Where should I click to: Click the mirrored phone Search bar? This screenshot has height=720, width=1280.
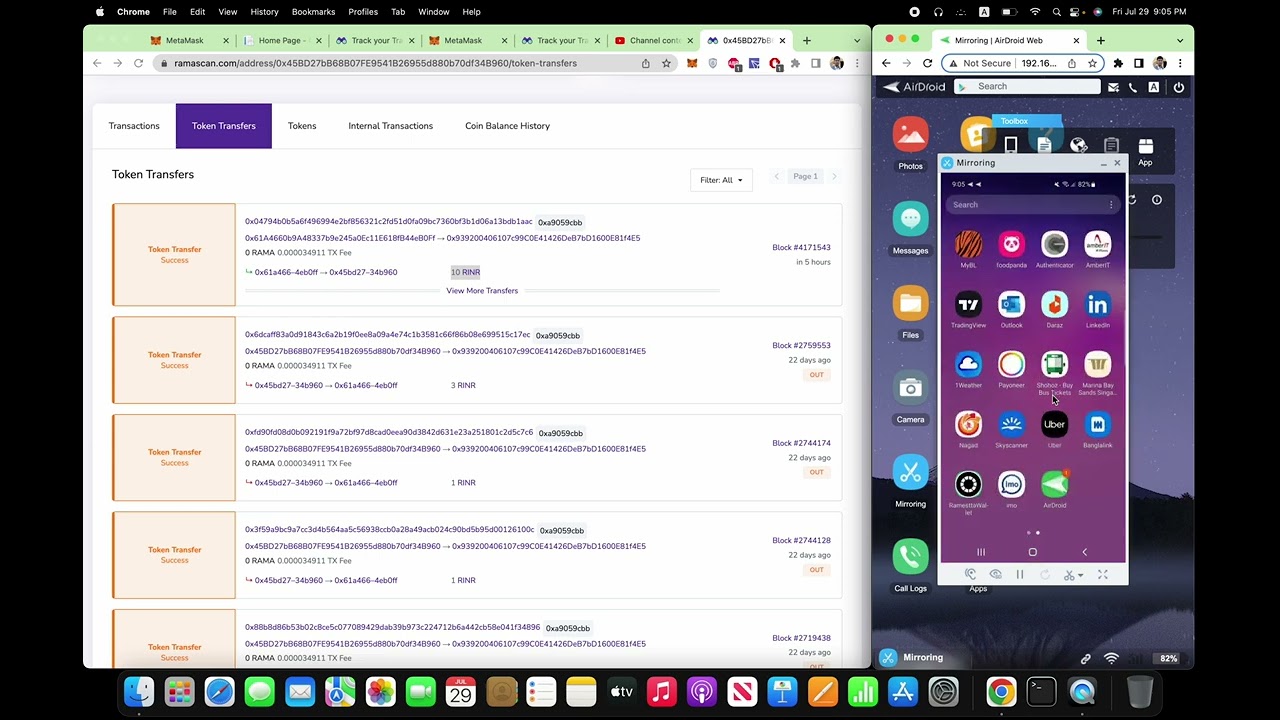coord(1032,205)
